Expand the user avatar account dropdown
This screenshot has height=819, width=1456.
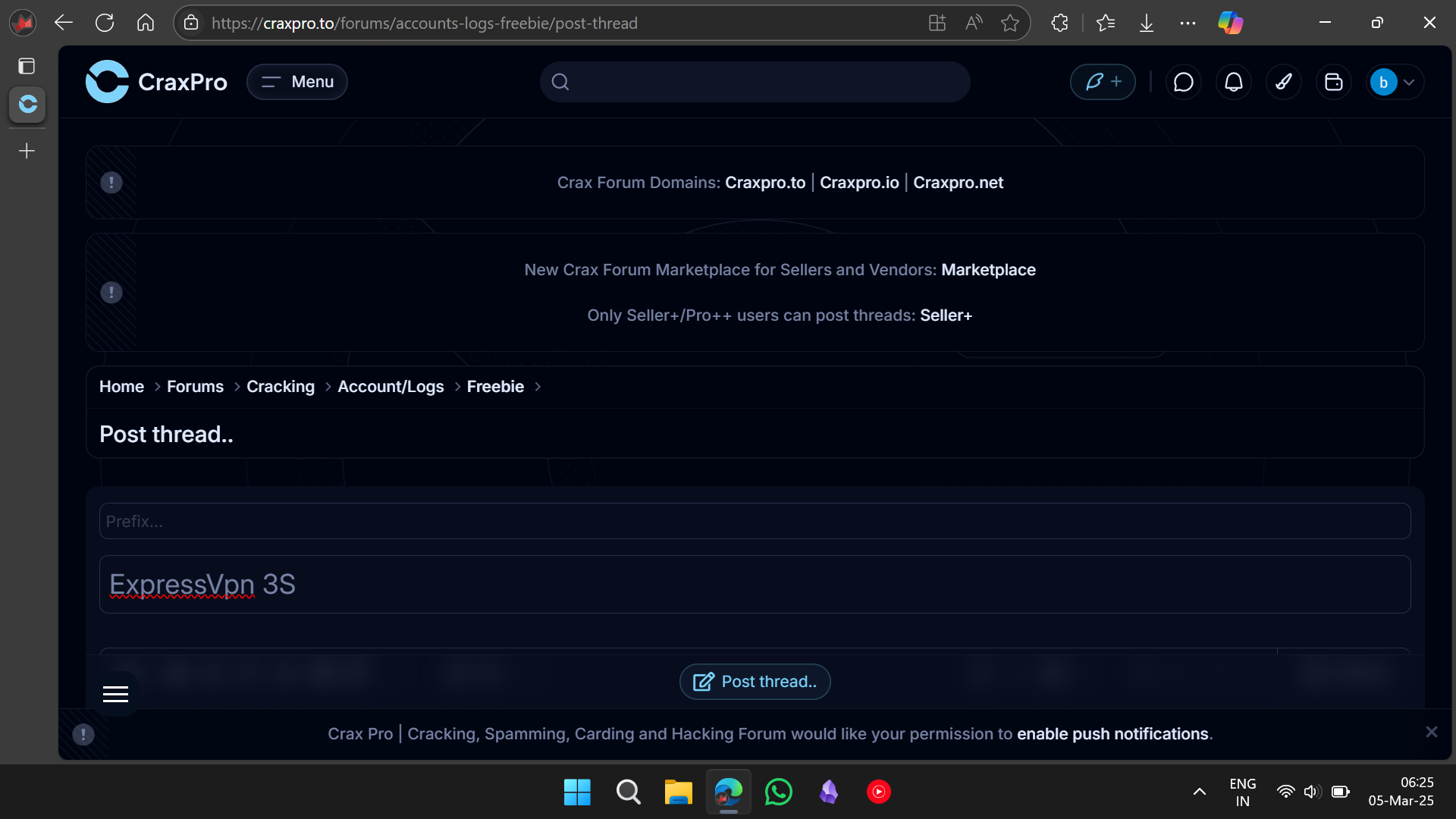click(1395, 82)
